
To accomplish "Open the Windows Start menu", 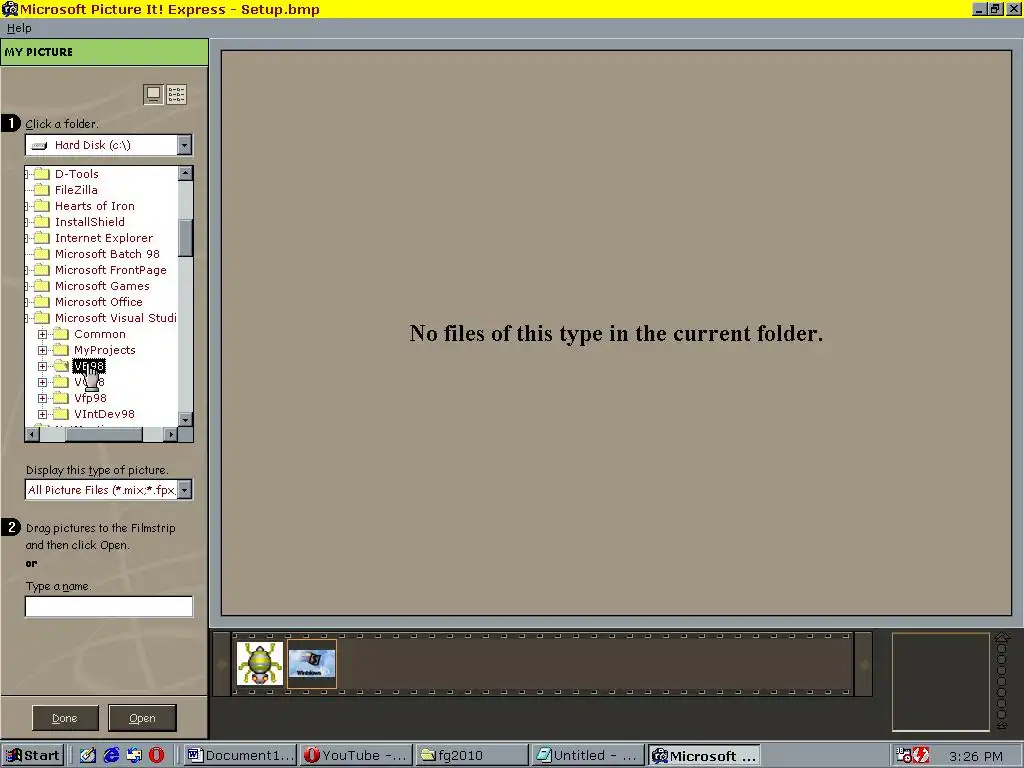I will coord(33,756).
